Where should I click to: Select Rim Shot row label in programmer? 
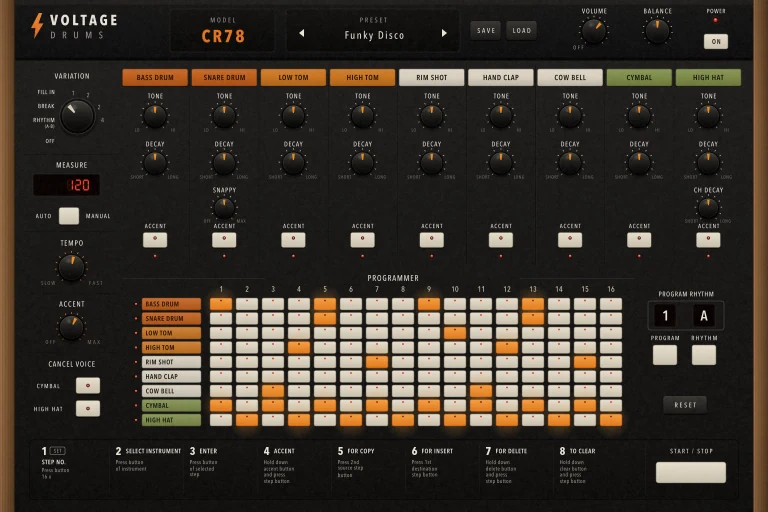[171, 362]
